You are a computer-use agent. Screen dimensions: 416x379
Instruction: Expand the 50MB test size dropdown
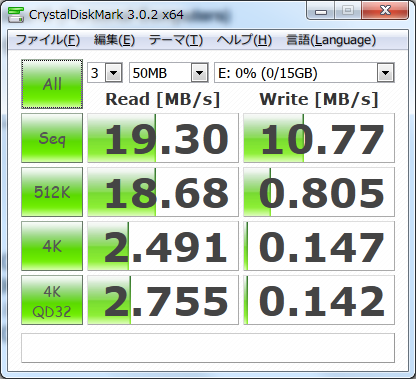click(200, 73)
